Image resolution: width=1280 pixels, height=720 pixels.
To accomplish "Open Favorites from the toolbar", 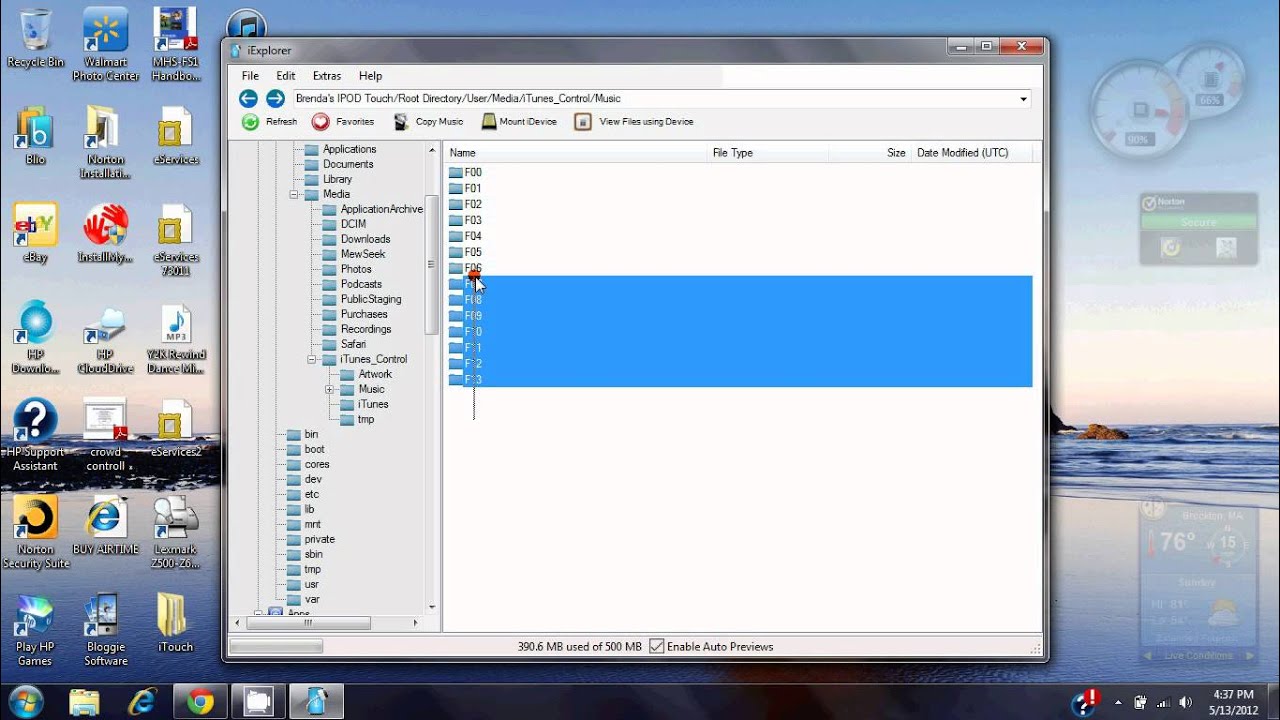I will tap(321, 122).
